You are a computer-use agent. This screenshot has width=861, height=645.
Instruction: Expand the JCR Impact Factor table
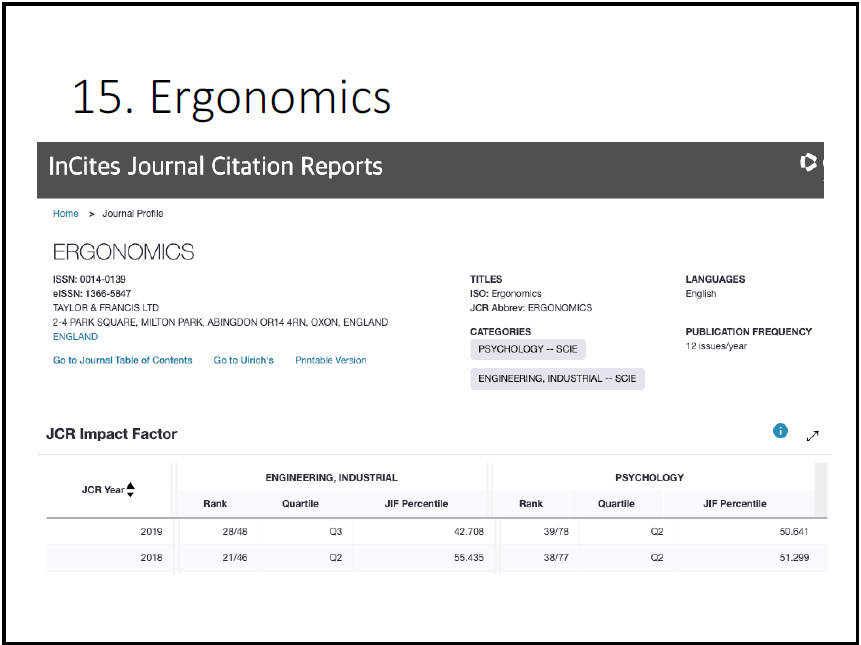point(813,435)
